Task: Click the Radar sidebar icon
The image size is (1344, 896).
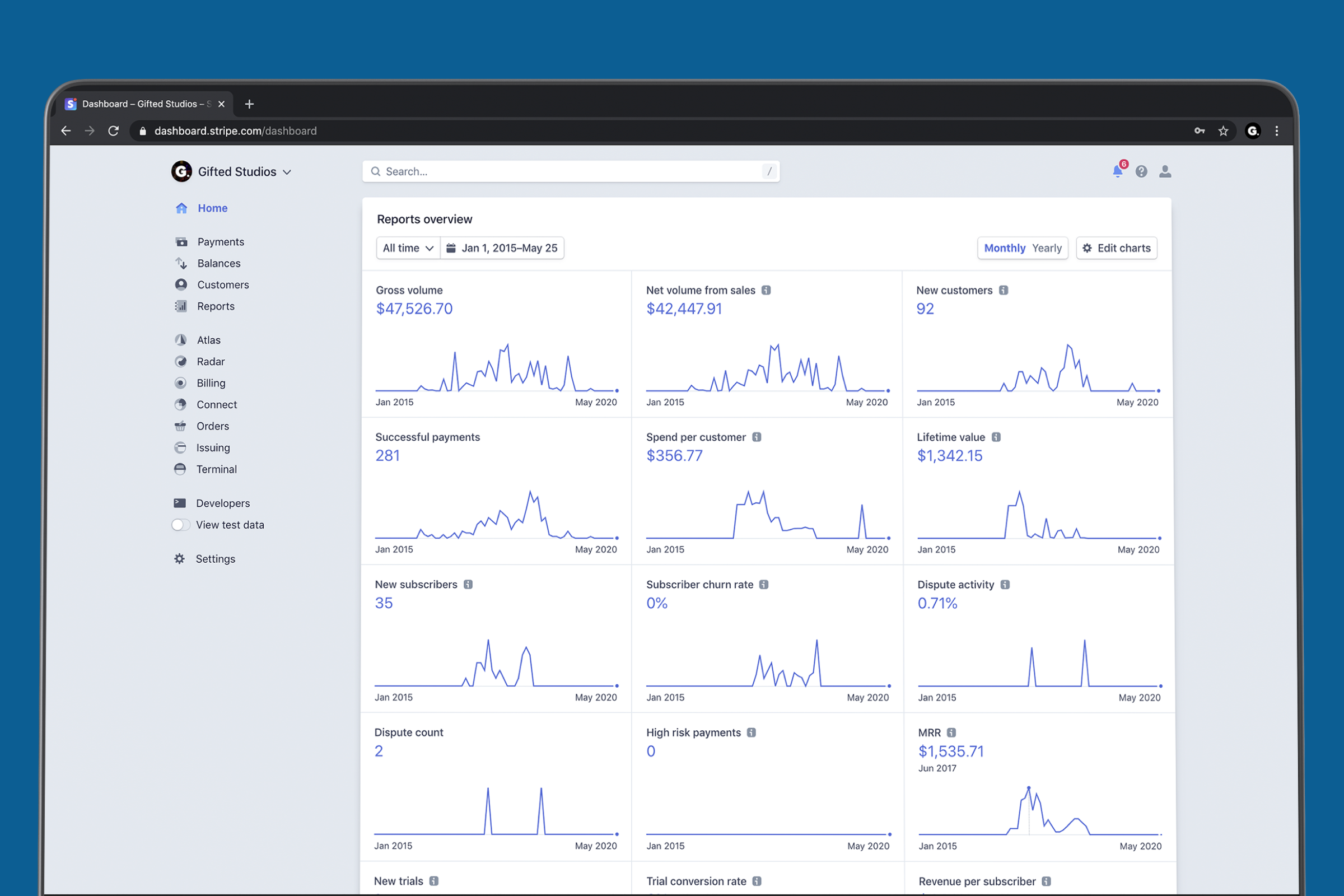Action: pos(180,362)
